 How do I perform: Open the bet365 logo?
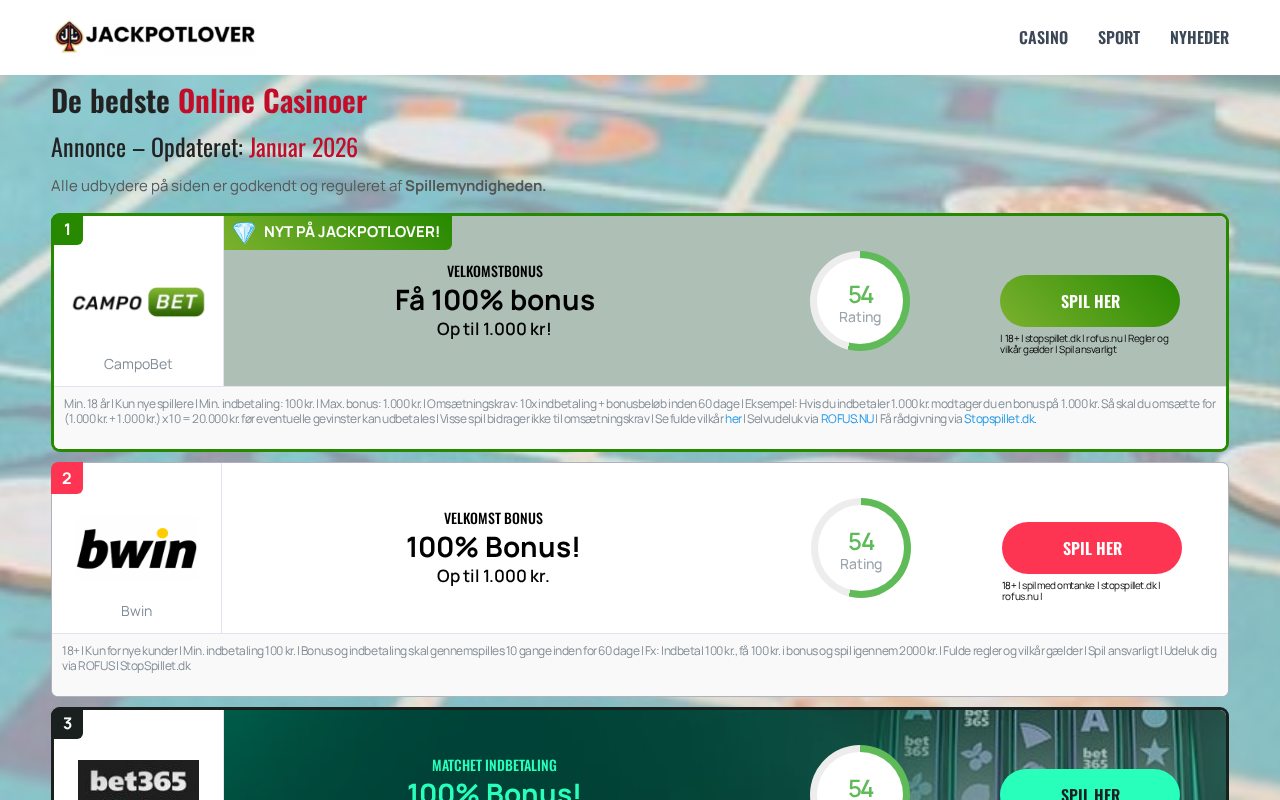[138, 780]
